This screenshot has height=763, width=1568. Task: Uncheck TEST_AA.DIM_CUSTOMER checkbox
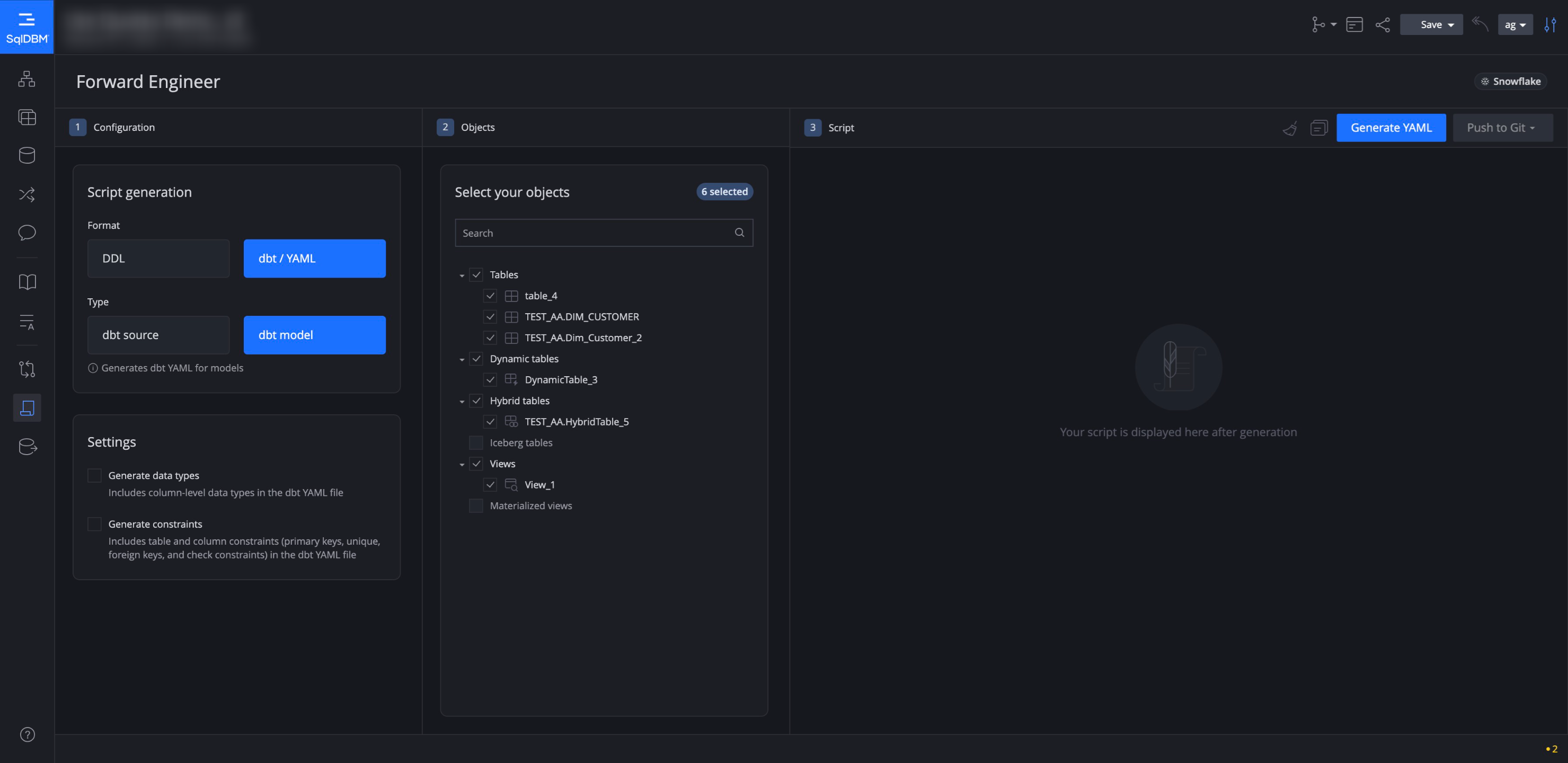[490, 317]
